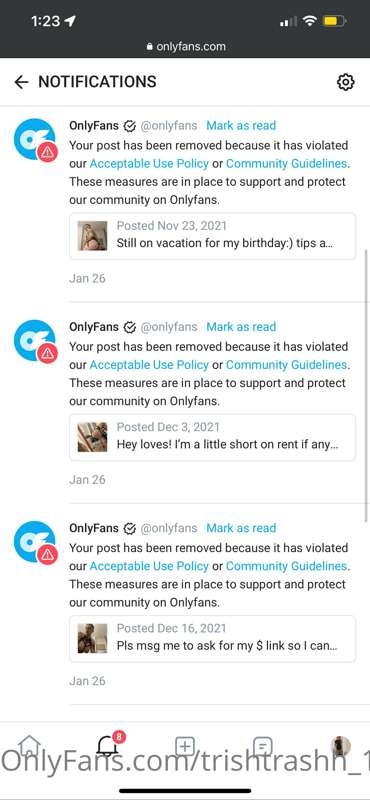Open profile avatar in bottom bar

tap(340, 746)
